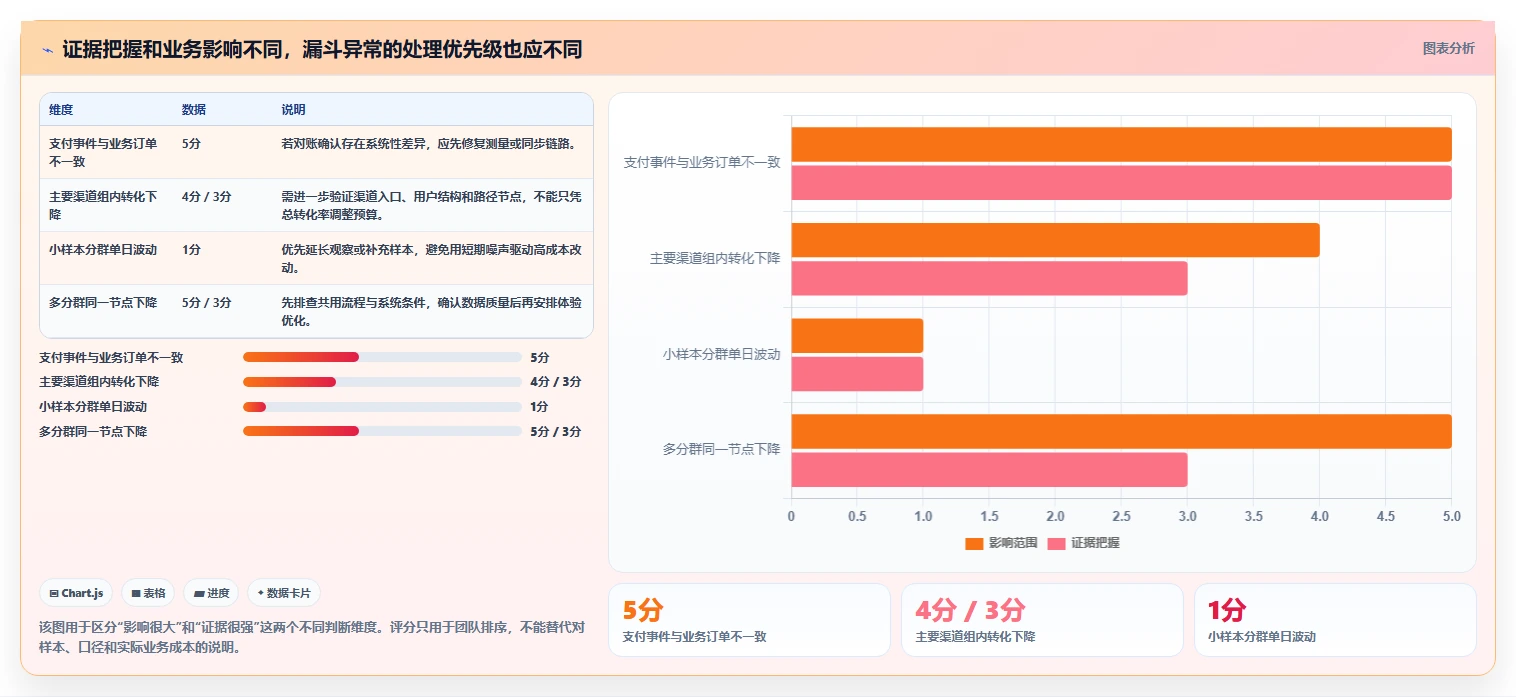Click progress value 5分 / 3分 beside 多分群同一节点下降

[x=555, y=432]
